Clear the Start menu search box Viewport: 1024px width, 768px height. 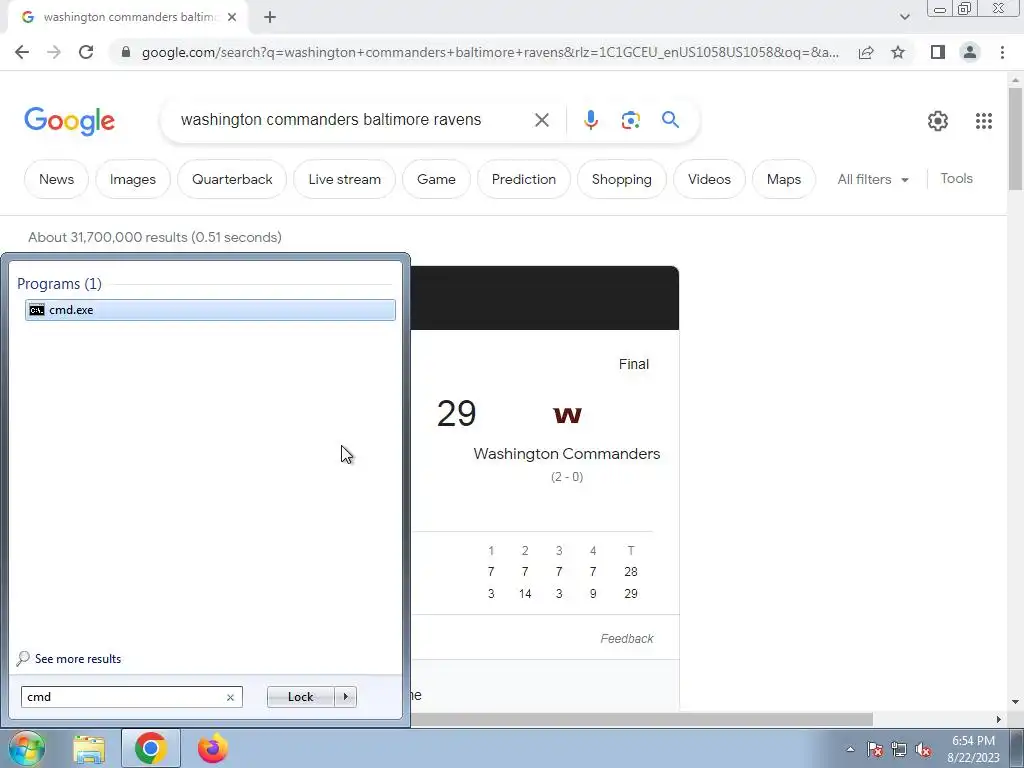pyautogui.click(x=230, y=697)
